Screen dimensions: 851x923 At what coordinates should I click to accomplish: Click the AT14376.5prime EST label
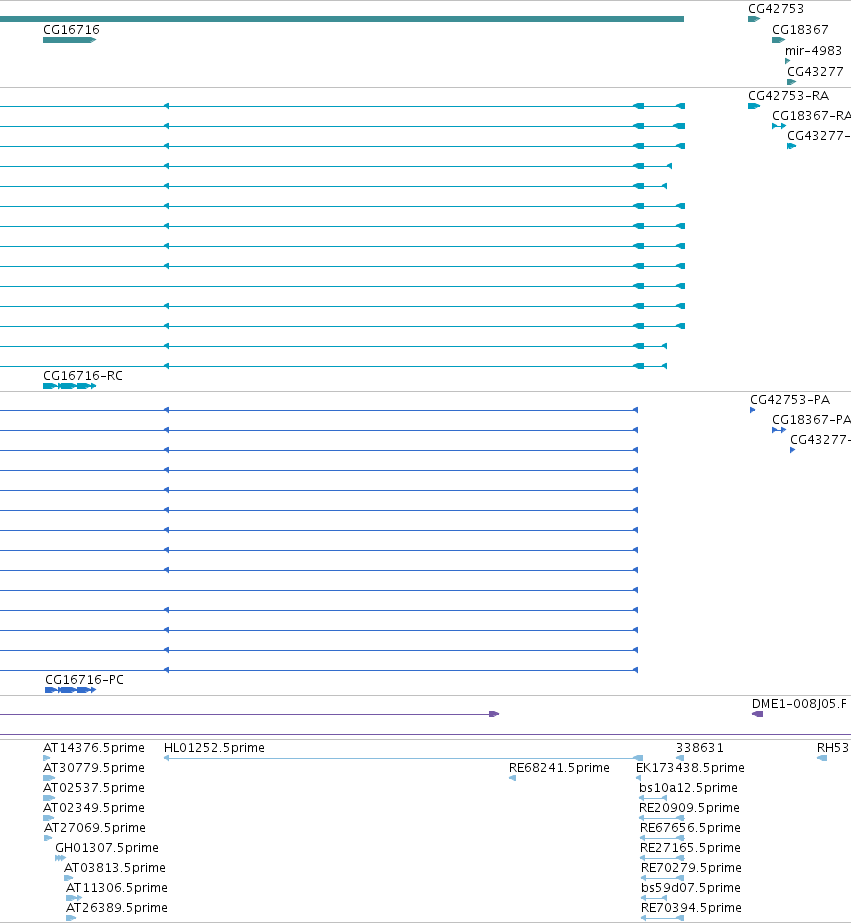click(94, 748)
